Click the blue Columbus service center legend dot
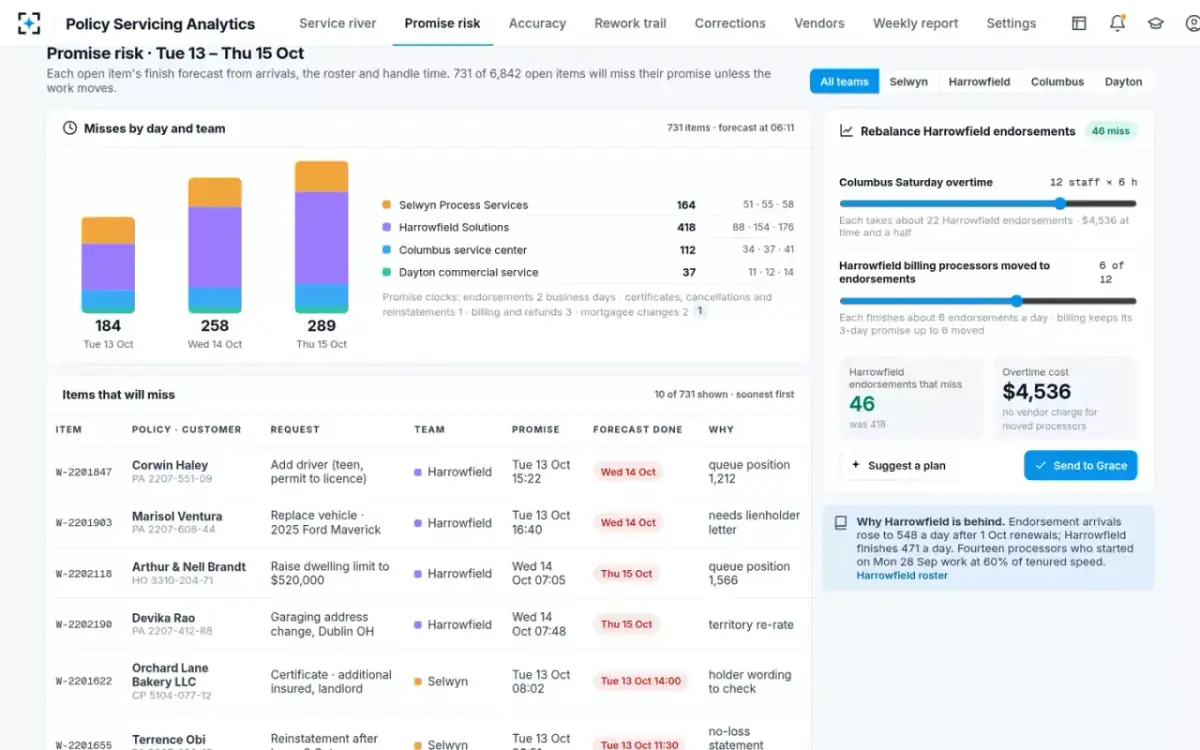The width and height of the screenshot is (1200, 750). click(x=387, y=250)
